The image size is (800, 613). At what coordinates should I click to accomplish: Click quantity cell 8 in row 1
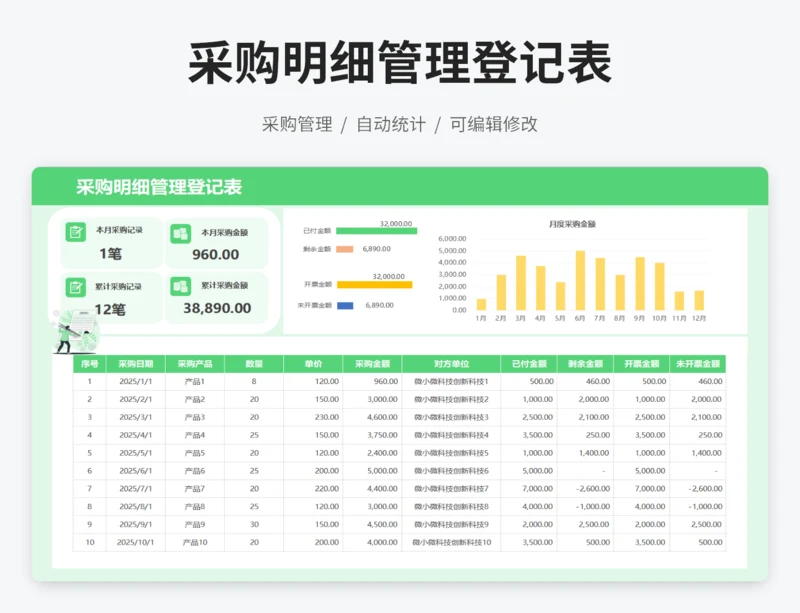[254, 382]
